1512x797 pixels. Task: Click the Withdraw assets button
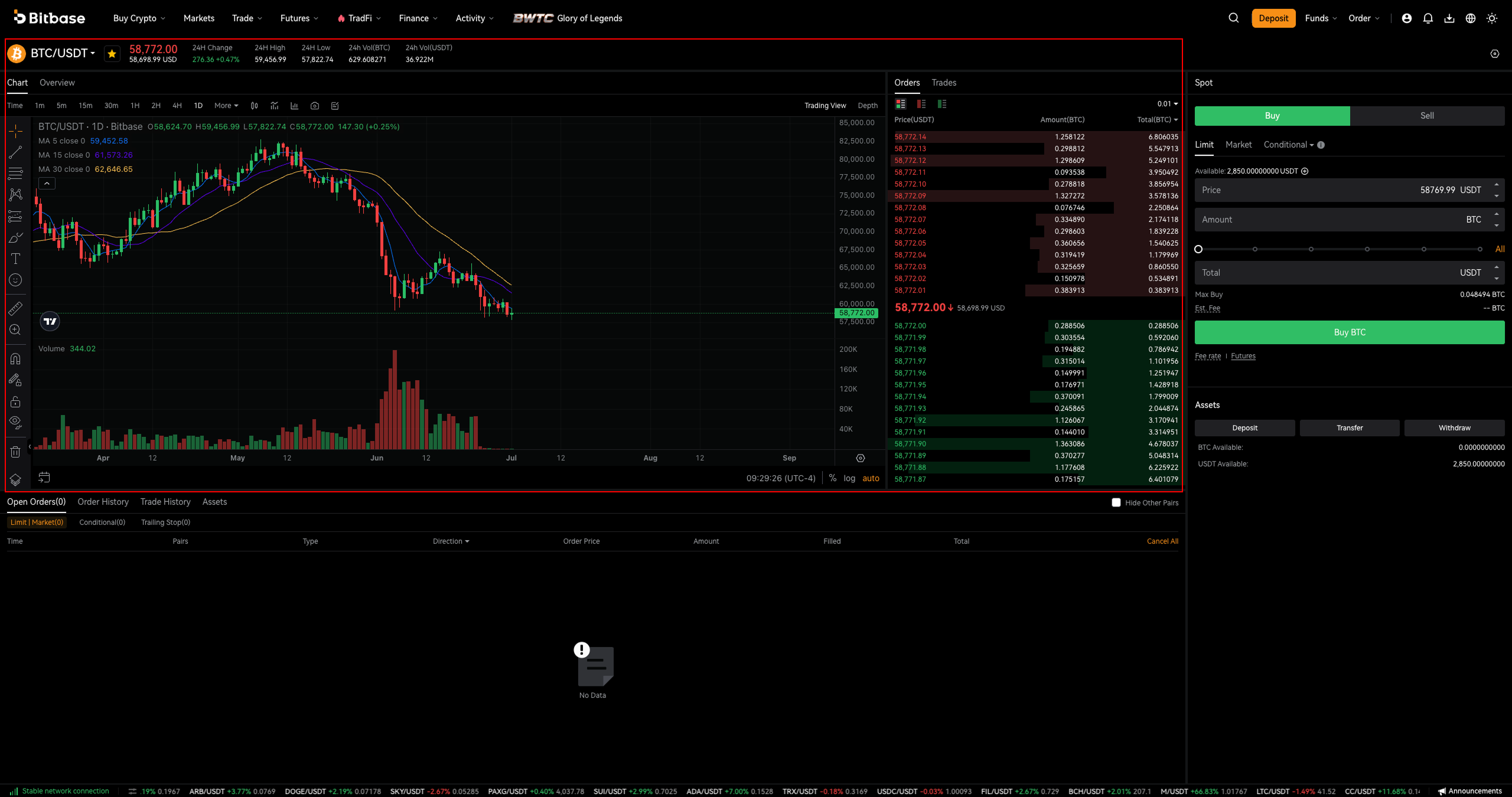1454,428
